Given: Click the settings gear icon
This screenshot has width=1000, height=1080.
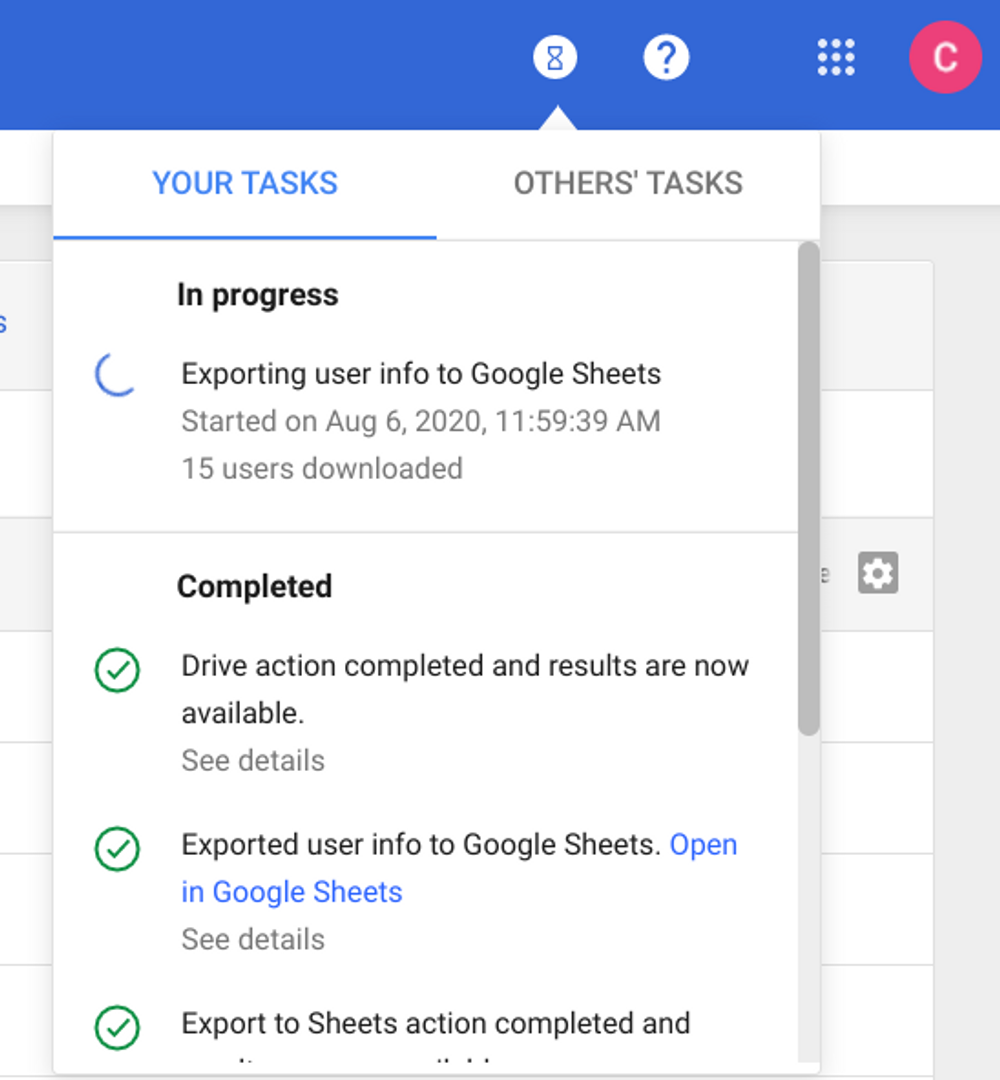Looking at the screenshot, I should tap(877, 572).
